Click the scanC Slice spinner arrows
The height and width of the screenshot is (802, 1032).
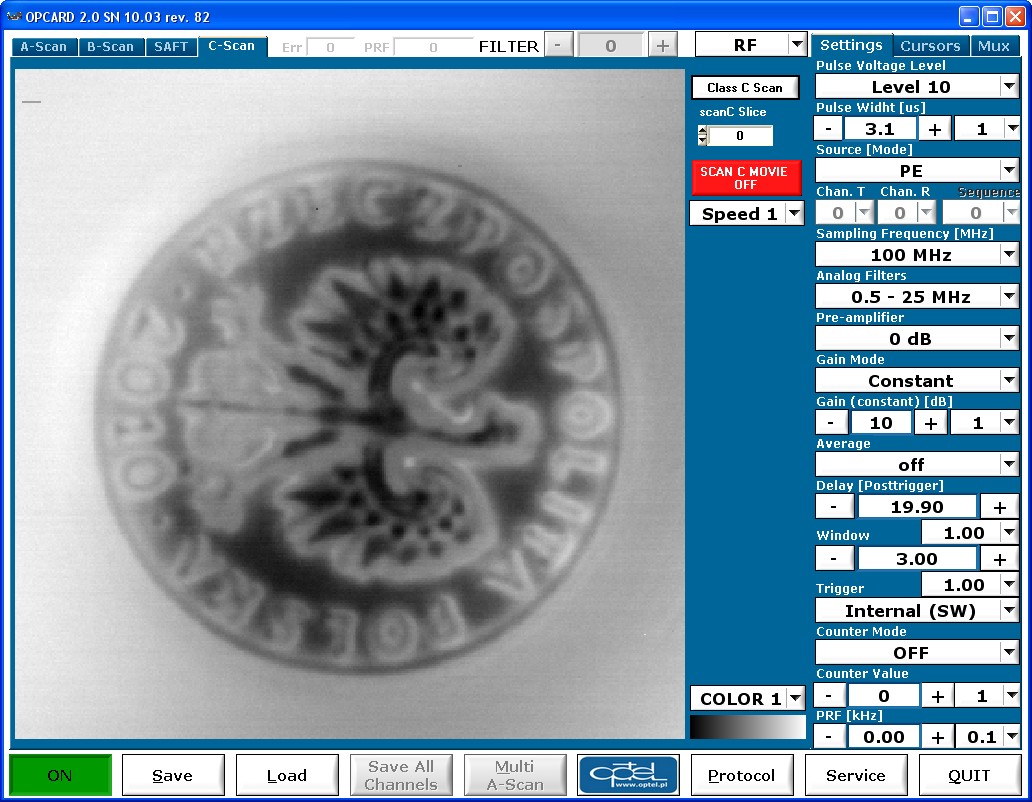702,136
